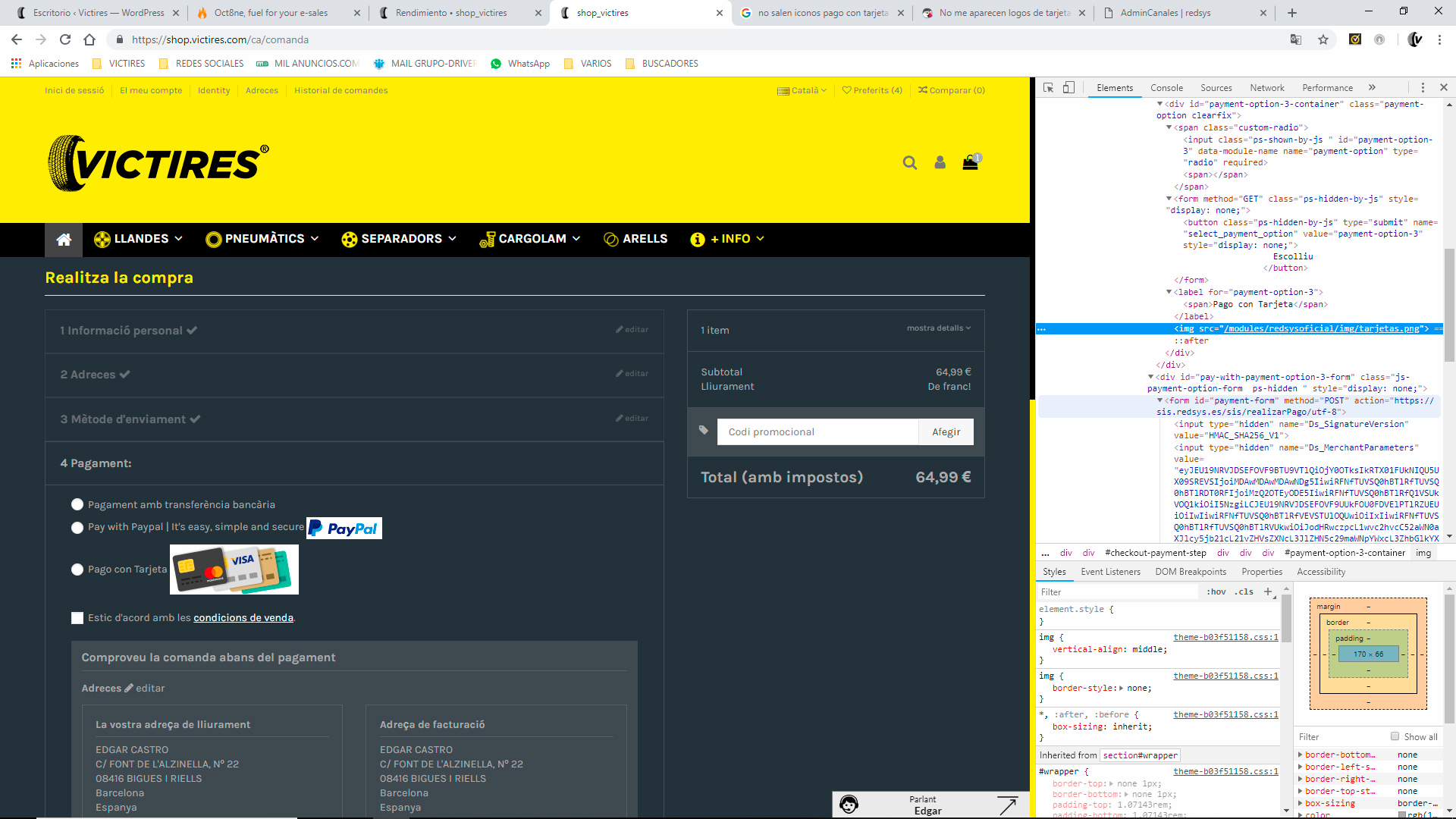Viewport: 1456px width, 819px height.
Task: Bookmark page with star icon
Action: click(x=1323, y=39)
